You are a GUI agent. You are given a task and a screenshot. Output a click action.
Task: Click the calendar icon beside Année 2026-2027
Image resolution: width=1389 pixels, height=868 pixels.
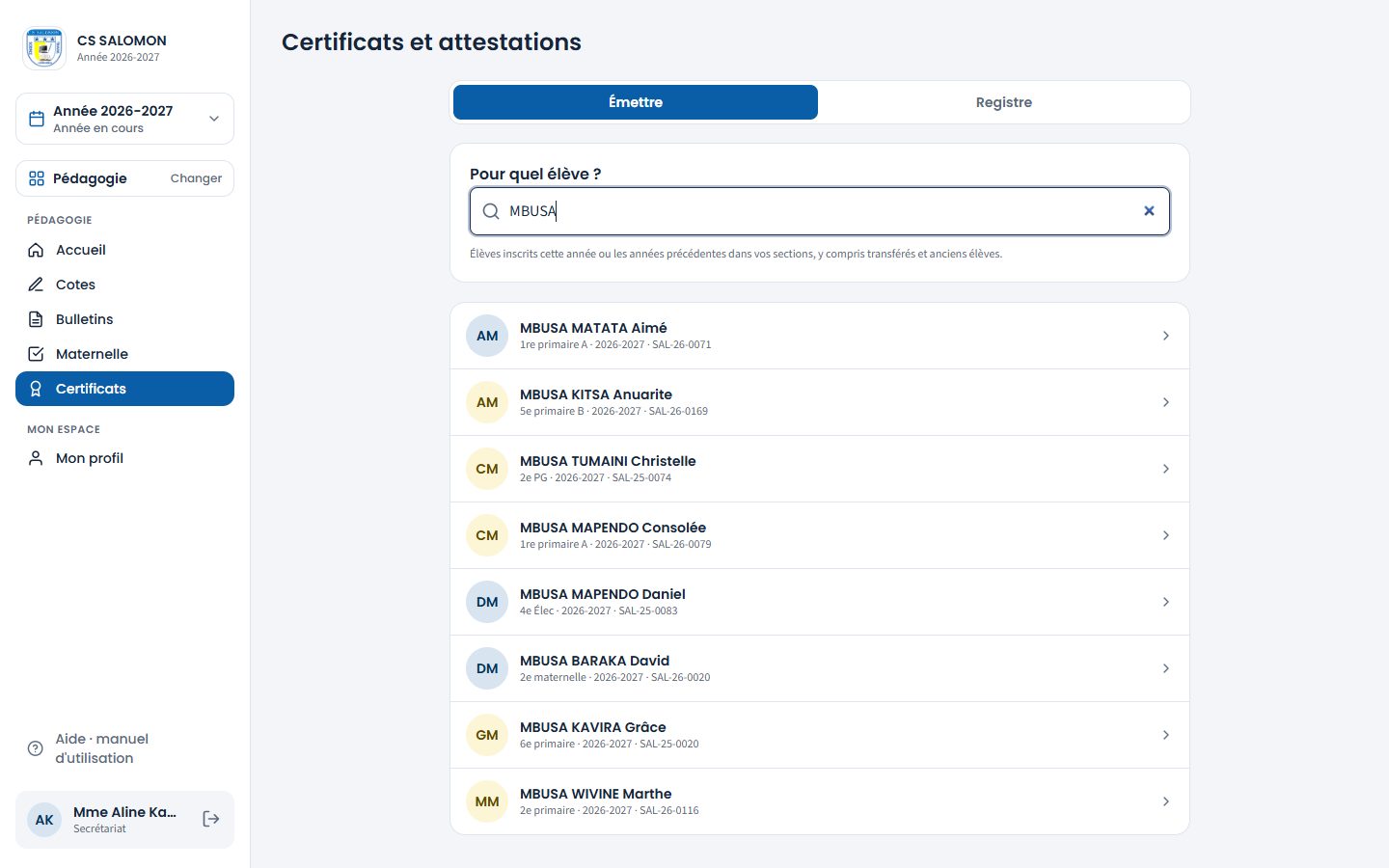click(x=37, y=119)
